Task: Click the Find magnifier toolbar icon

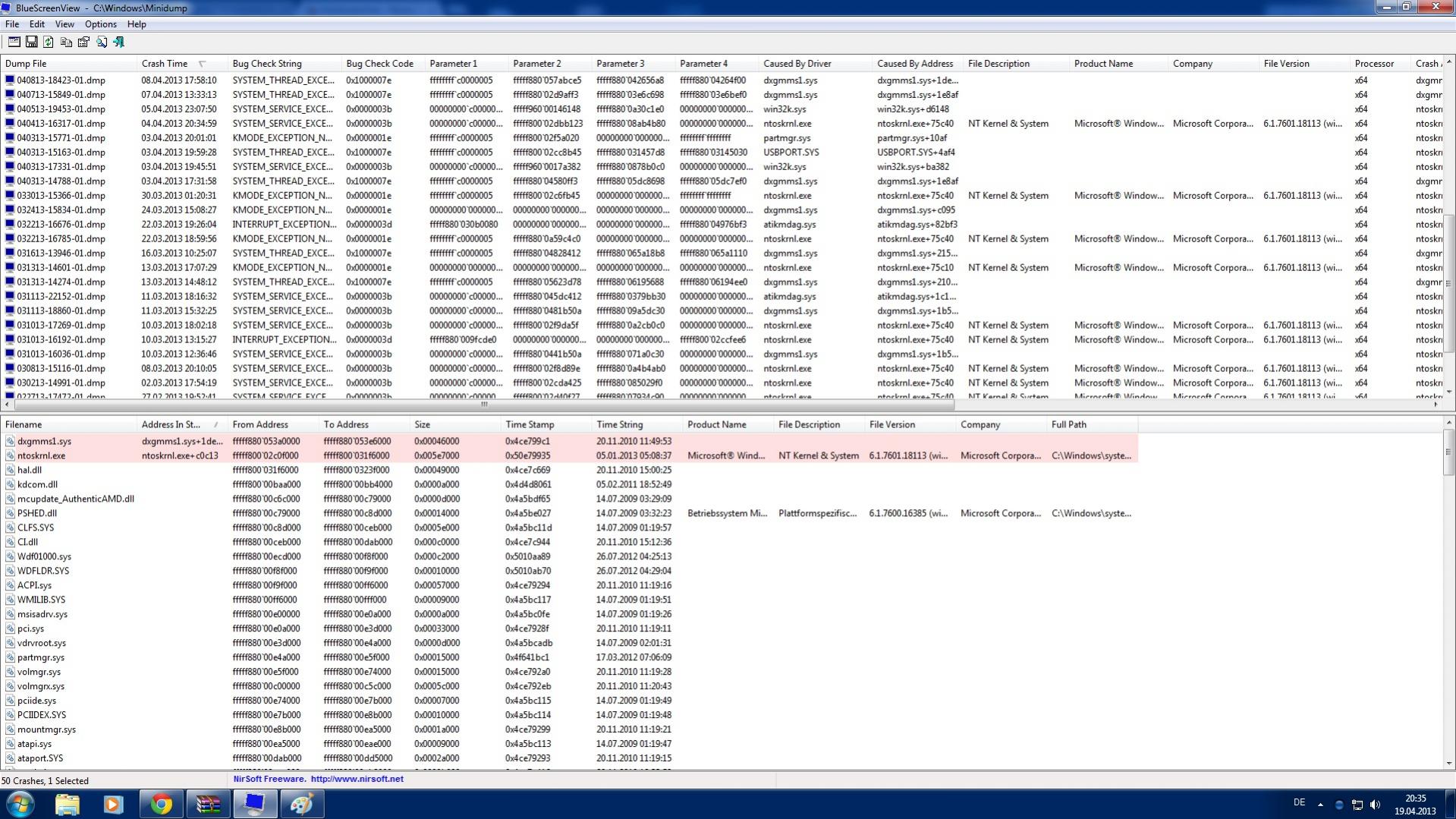Action: tap(101, 42)
